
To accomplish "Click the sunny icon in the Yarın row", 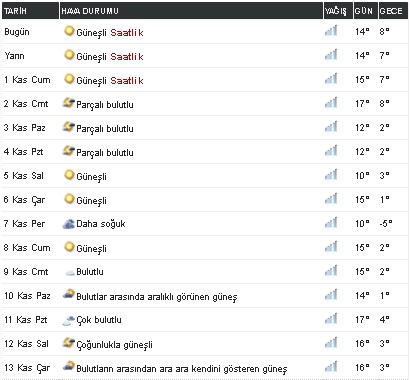I will [69, 55].
